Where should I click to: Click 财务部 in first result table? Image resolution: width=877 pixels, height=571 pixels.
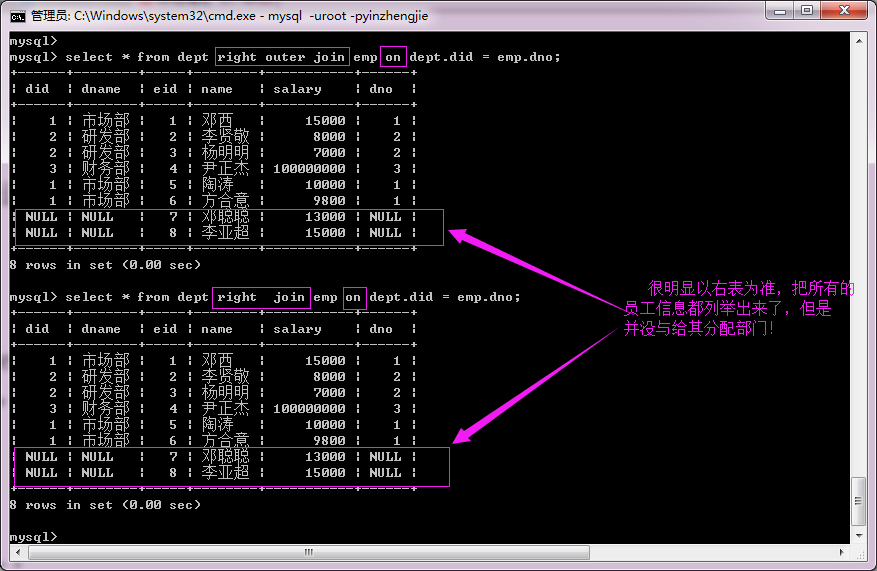pos(106,168)
